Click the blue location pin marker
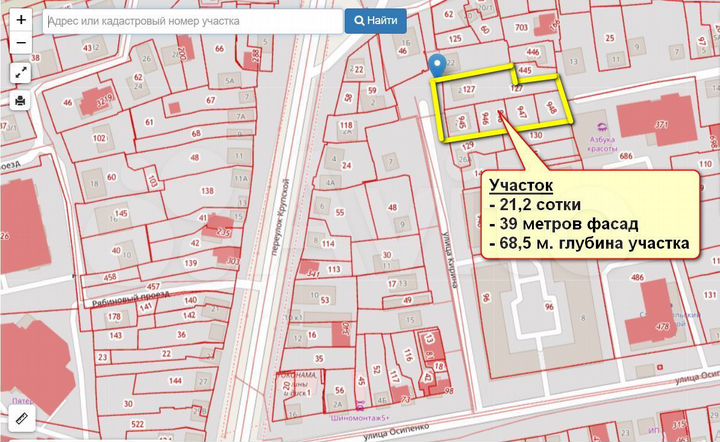The image size is (720, 442). pos(436,66)
